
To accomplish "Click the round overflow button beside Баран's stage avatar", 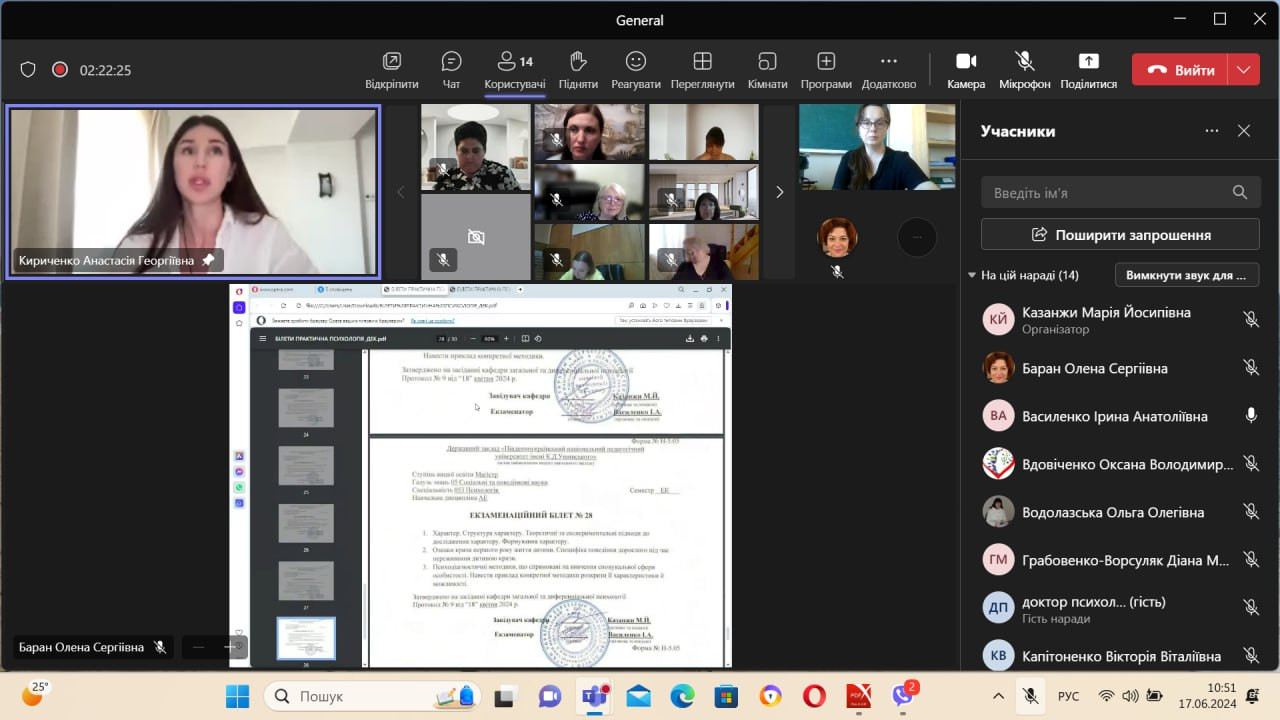I will 916,237.
